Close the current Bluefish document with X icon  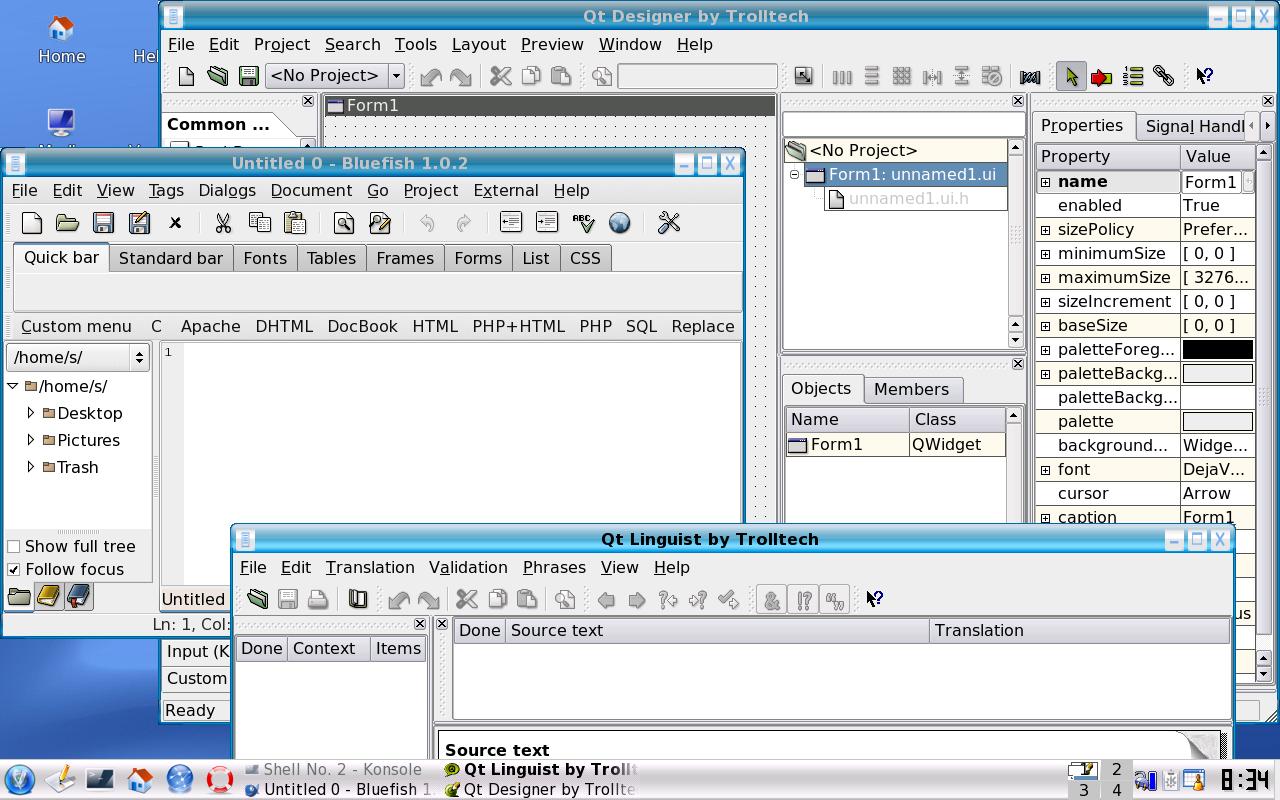[175, 223]
